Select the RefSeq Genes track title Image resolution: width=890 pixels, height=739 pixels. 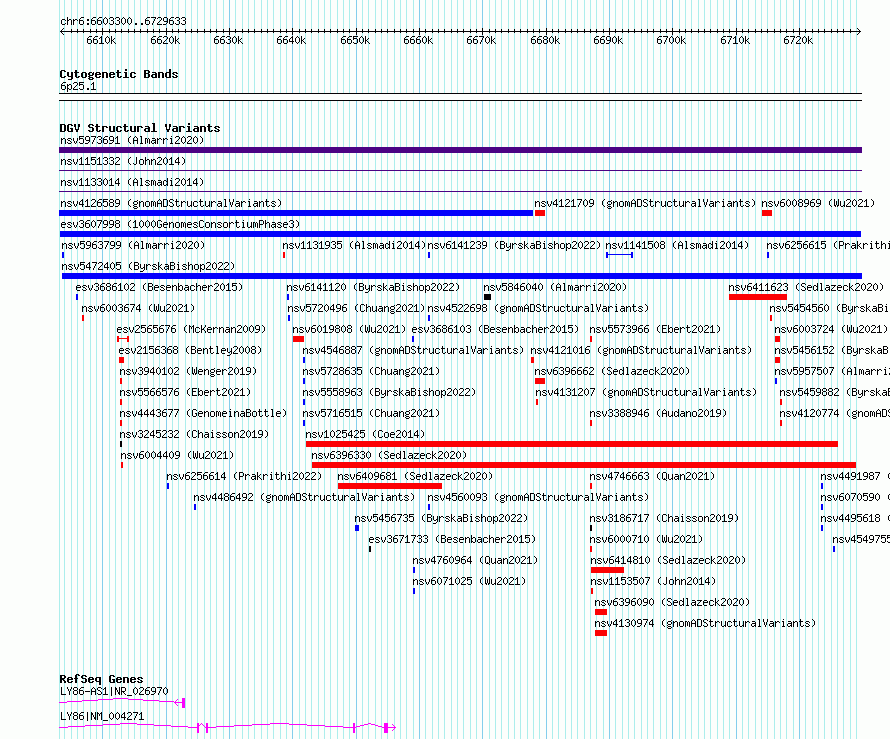pyautogui.click(x=101, y=679)
